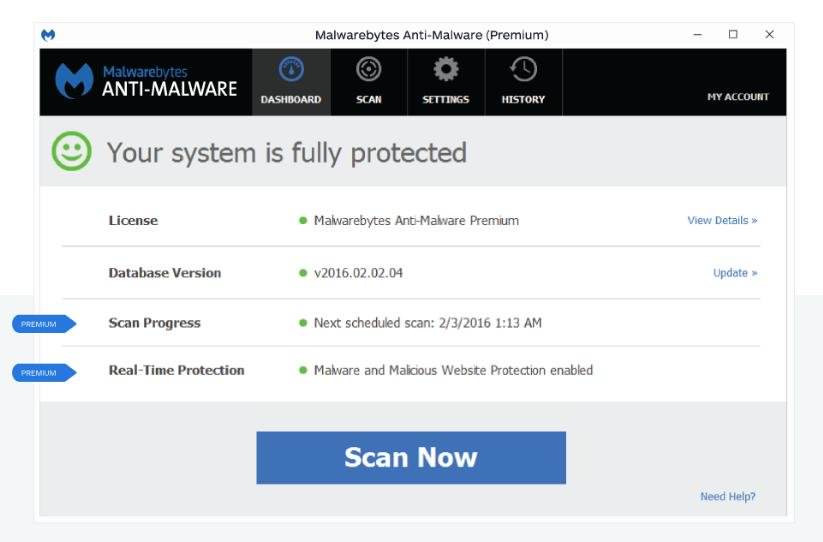Click the green dot for Real-Time Protection

[x=303, y=370]
